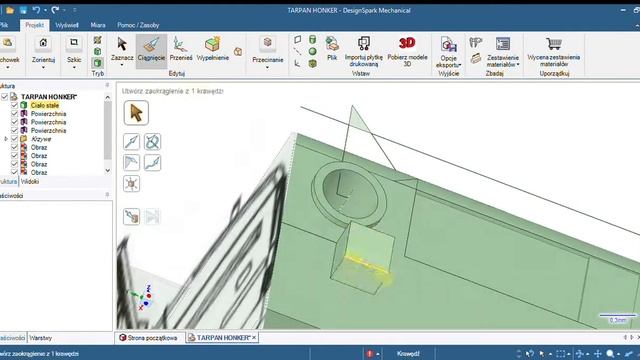Open the Szkic dropdown arrow

pos(74,67)
